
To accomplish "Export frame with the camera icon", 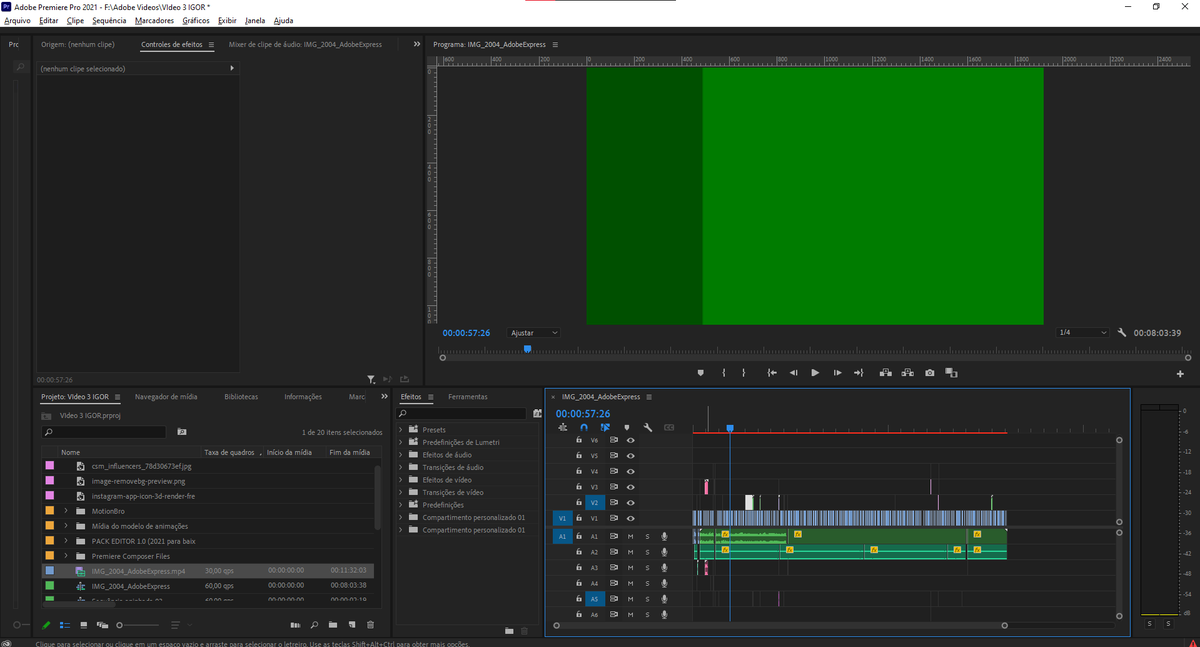I will (x=930, y=372).
